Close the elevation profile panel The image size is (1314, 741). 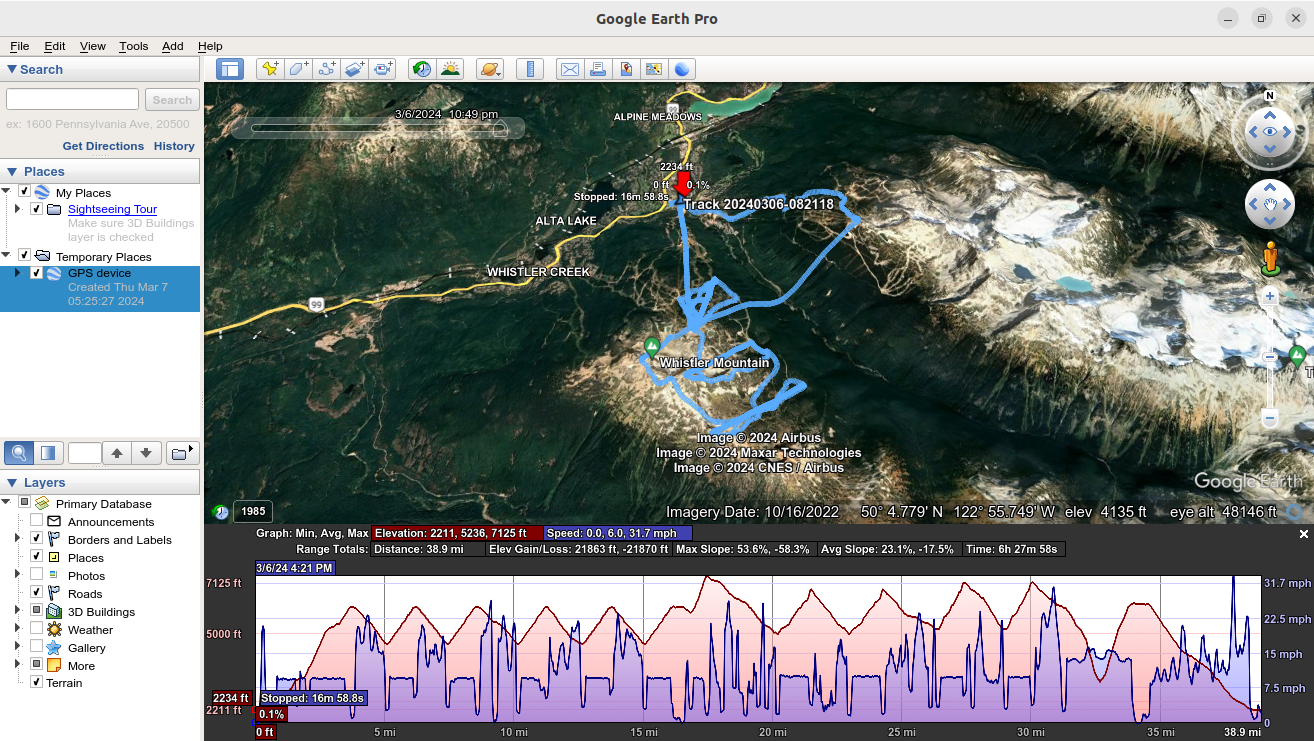[x=1303, y=535]
